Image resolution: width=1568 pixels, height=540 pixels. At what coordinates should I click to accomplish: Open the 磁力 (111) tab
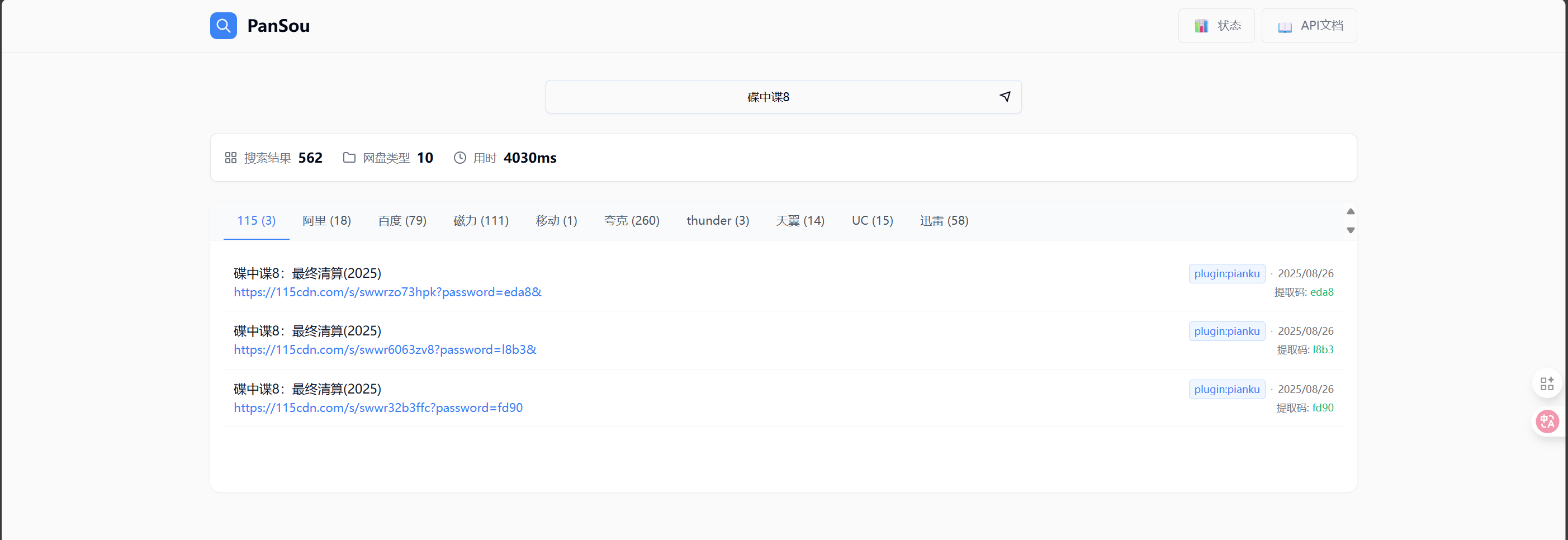point(480,220)
